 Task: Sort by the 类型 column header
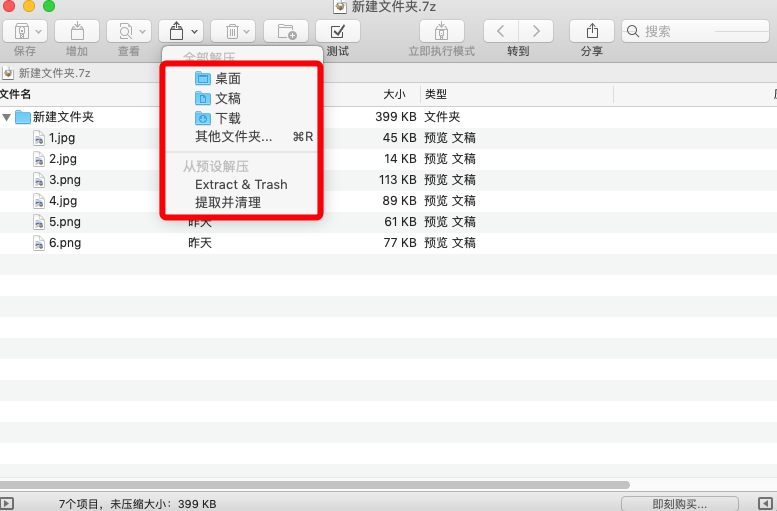pos(436,94)
